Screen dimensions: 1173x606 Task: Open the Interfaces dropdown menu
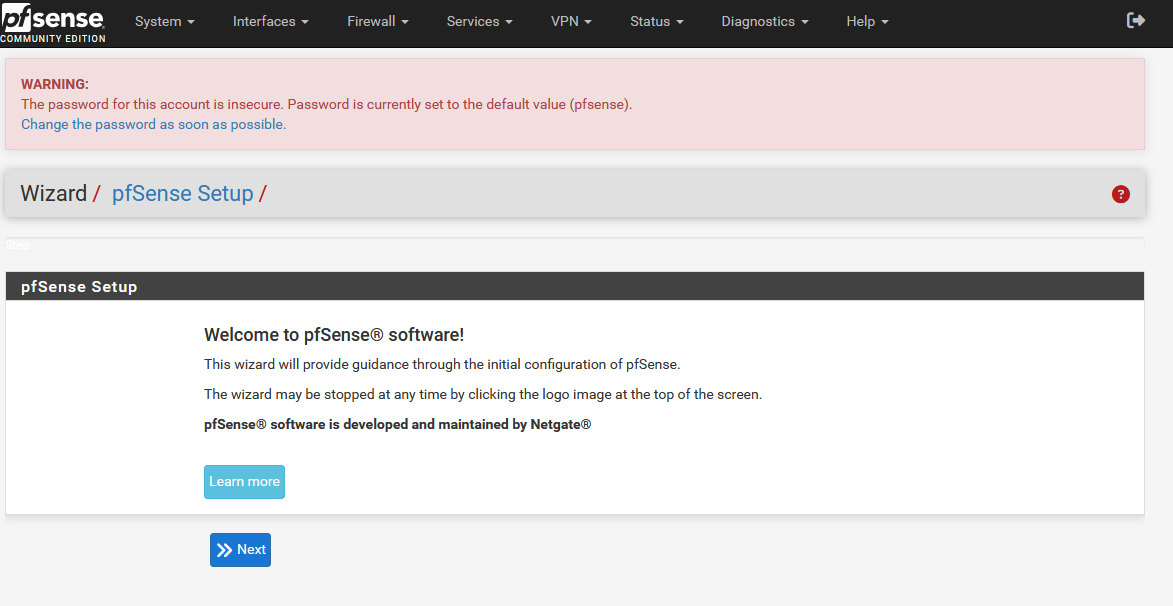click(x=270, y=21)
